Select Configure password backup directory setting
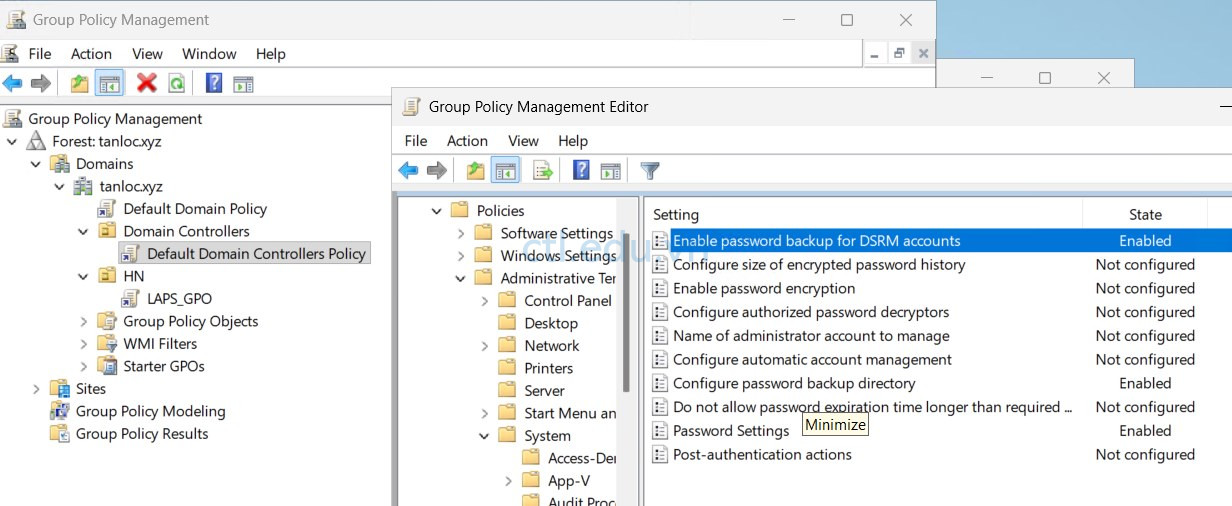The width and height of the screenshot is (1232, 506). (940, 383)
